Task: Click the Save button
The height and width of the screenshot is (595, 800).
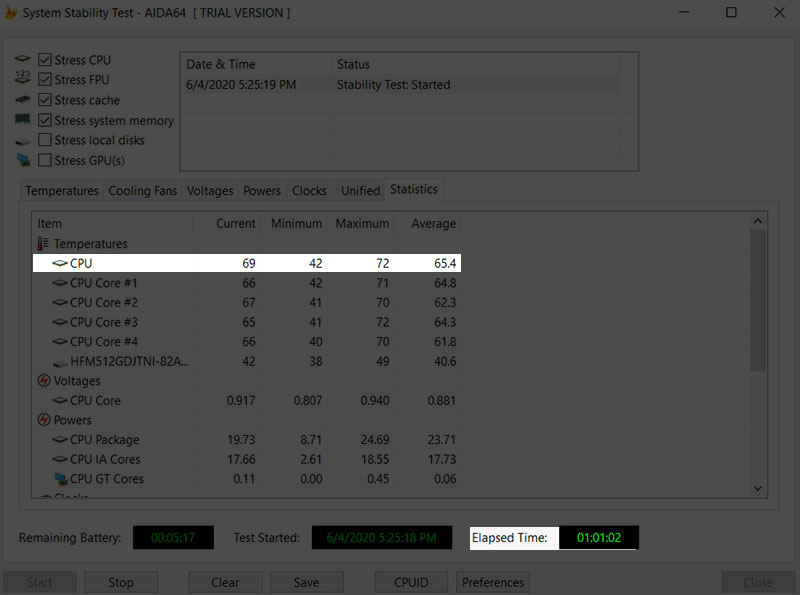Action: pyautogui.click(x=306, y=582)
